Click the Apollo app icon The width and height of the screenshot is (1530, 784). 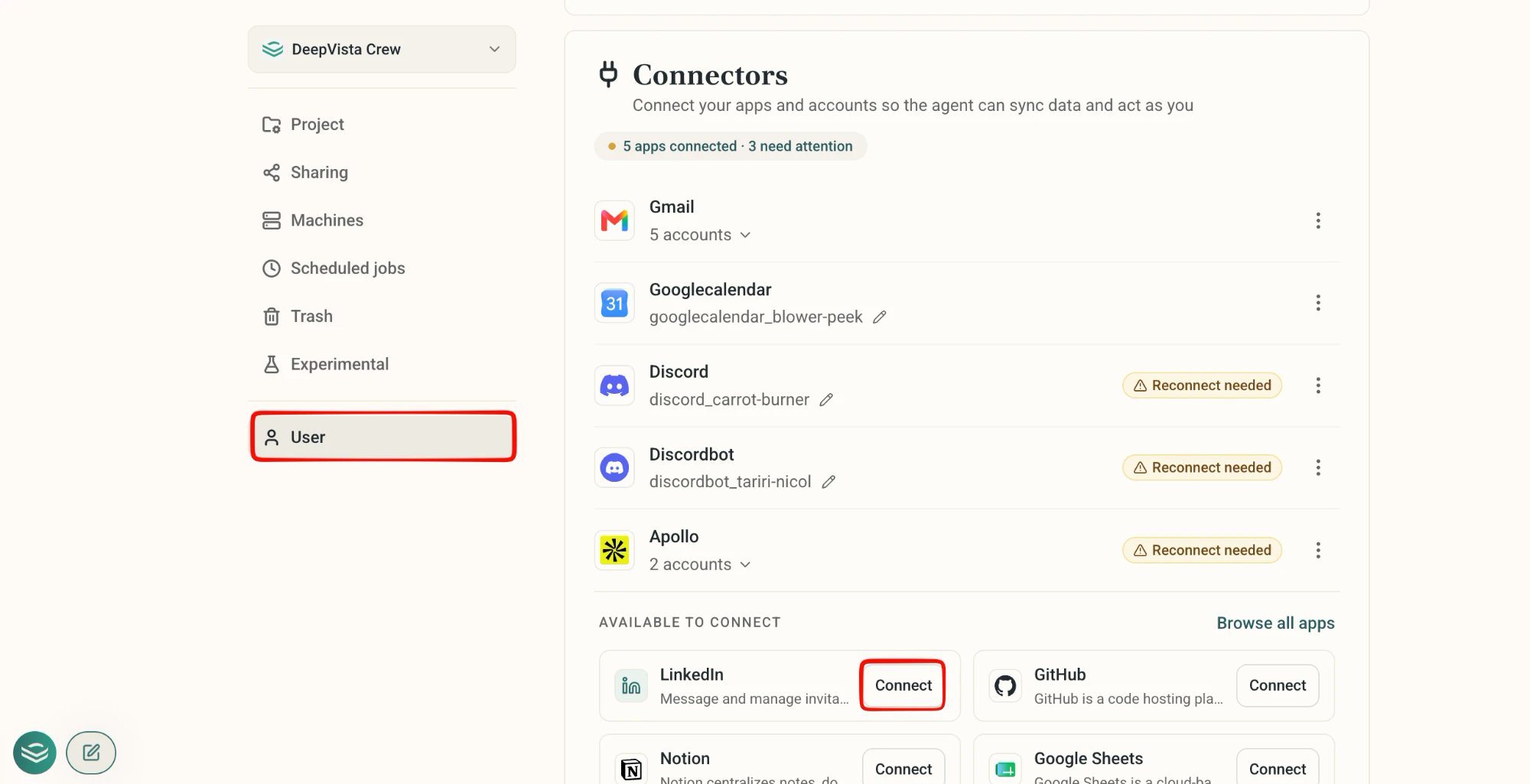[x=614, y=550]
